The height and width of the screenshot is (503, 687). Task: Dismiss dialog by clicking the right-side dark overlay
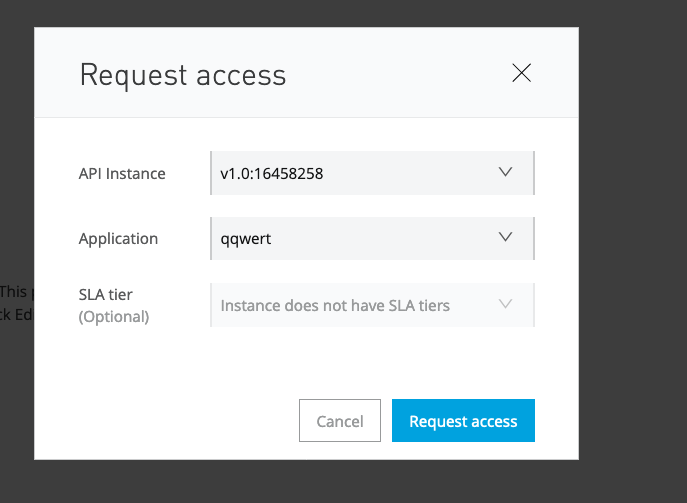tap(632, 250)
